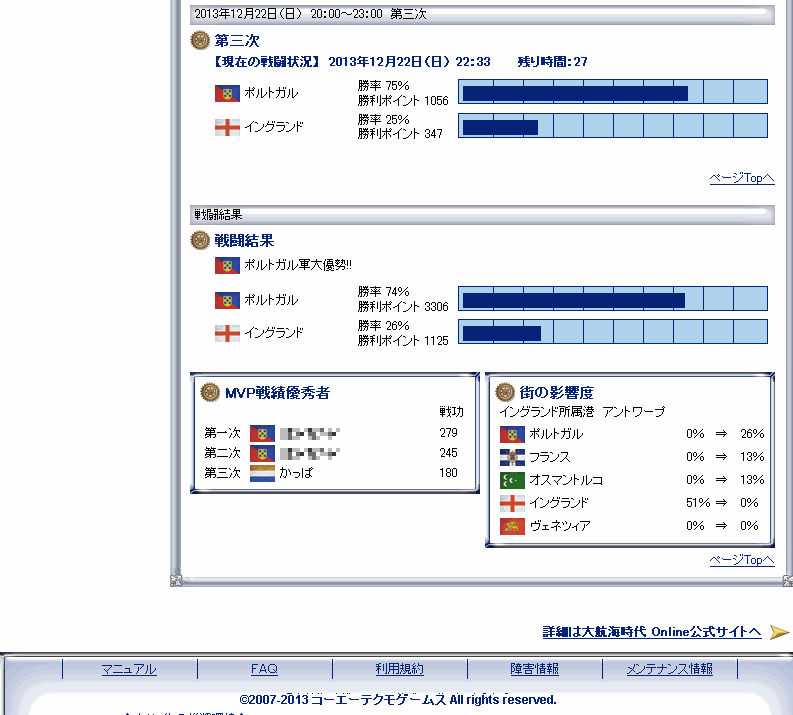Click イングランド influence 51% value
The image size is (793, 715).
[x=698, y=503]
